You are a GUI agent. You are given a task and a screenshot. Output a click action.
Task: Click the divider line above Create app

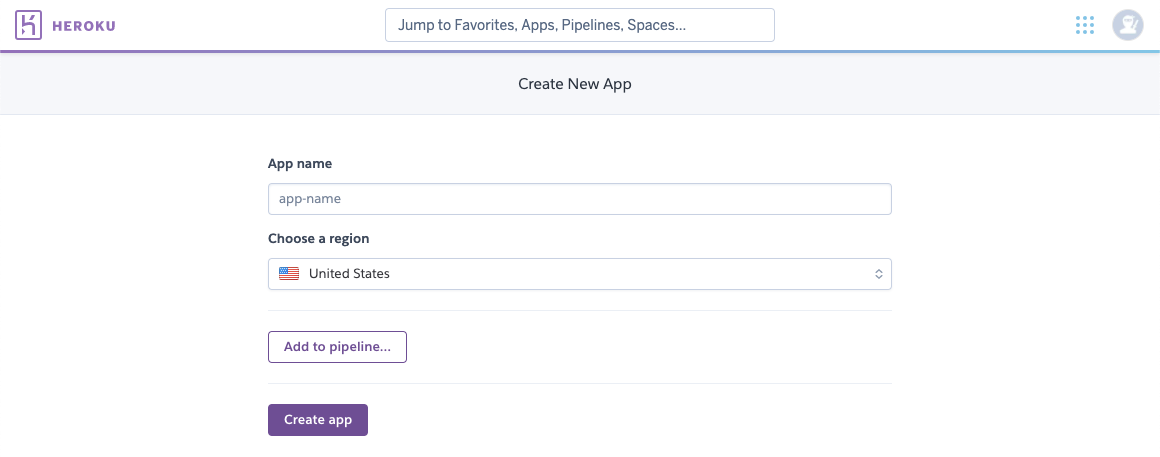tap(579, 383)
